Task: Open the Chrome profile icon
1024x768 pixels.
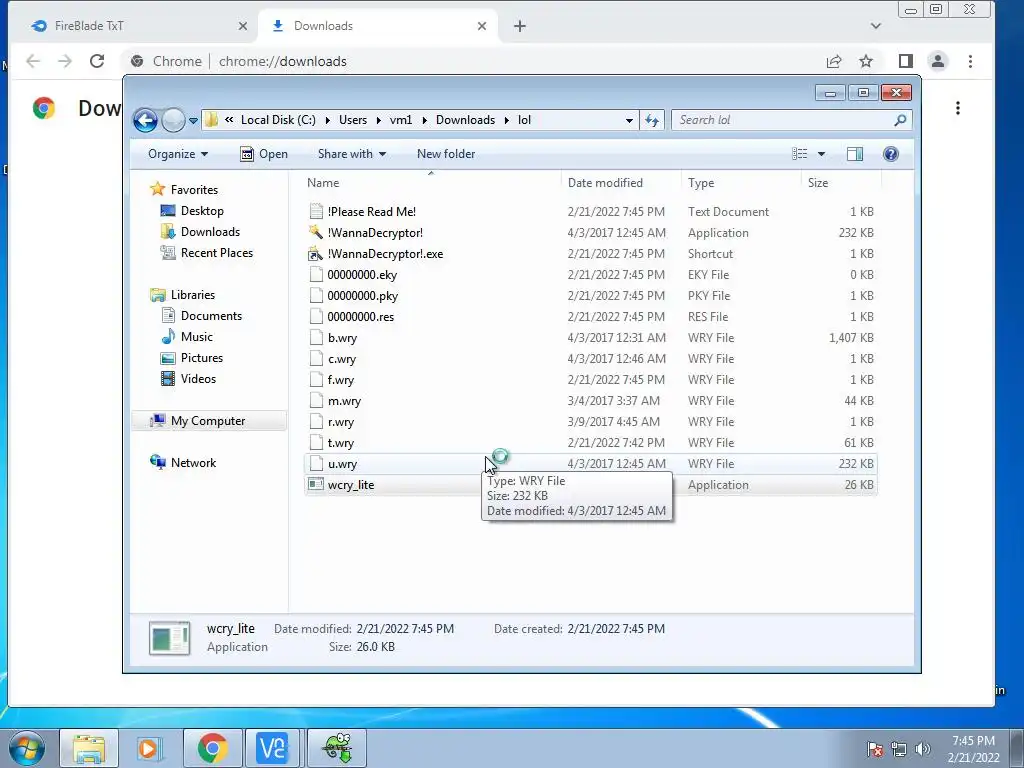Action: click(x=938, y=61)
